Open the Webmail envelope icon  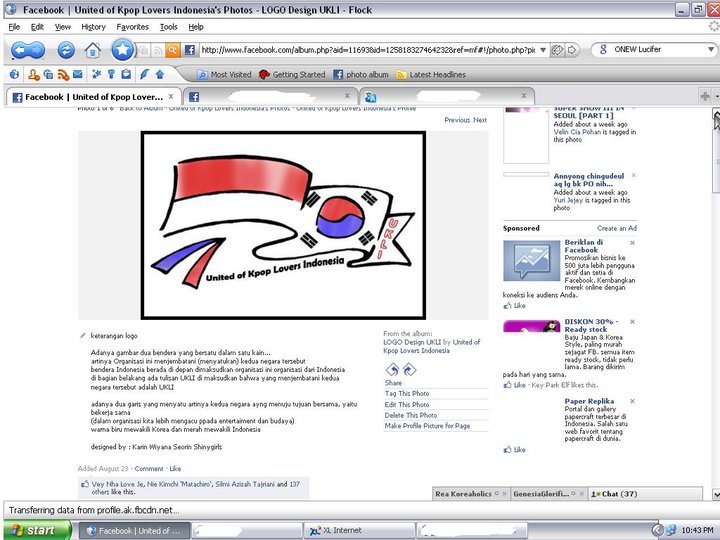point(78,74)
